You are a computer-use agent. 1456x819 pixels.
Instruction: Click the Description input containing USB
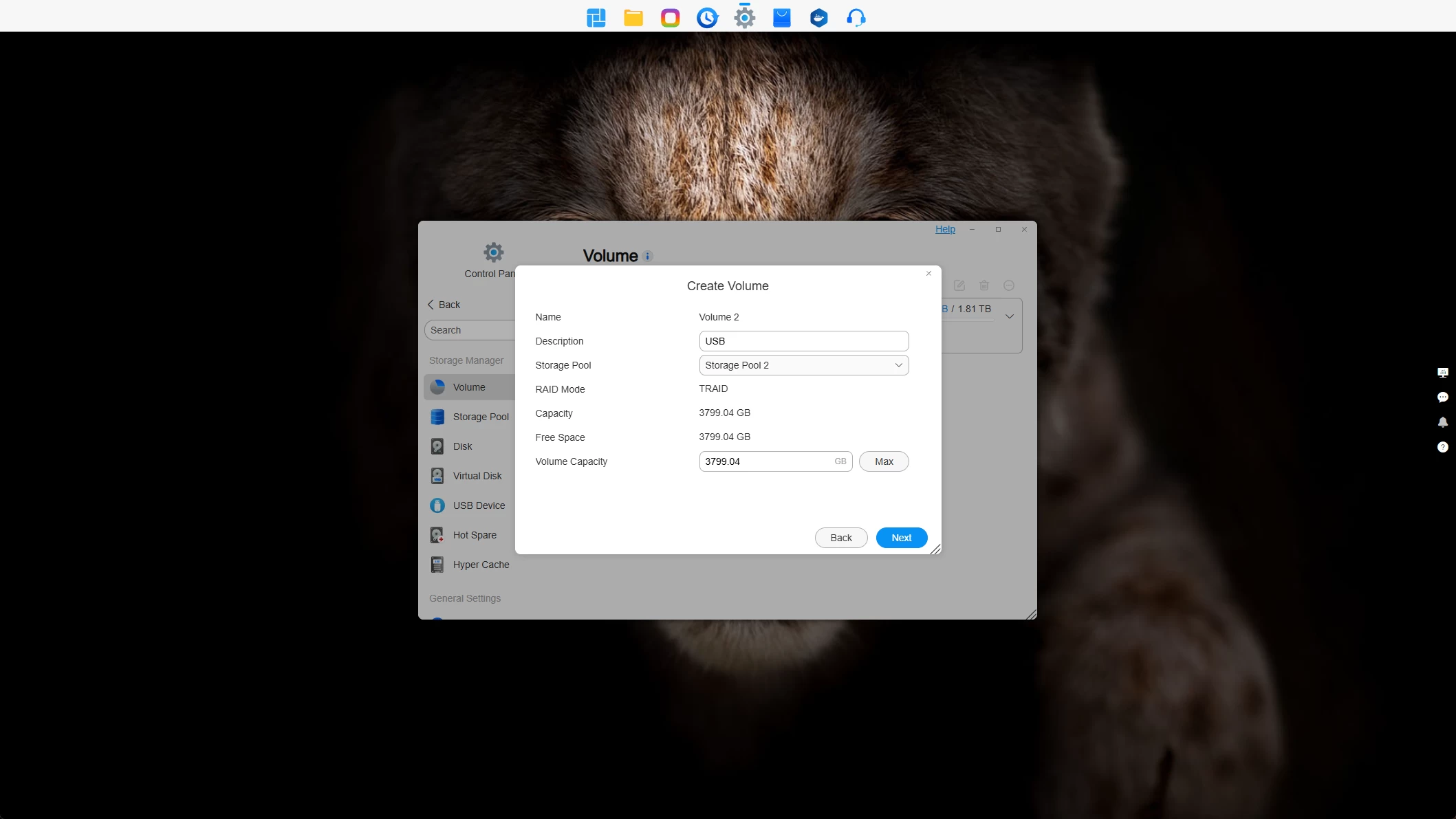pyautogui.click(x=803, y=341)
